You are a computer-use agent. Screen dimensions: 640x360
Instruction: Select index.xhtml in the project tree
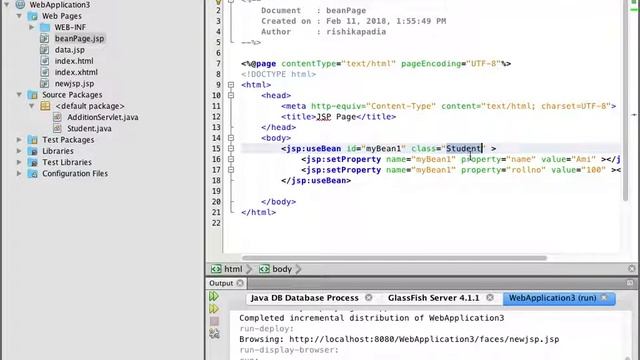76,72
